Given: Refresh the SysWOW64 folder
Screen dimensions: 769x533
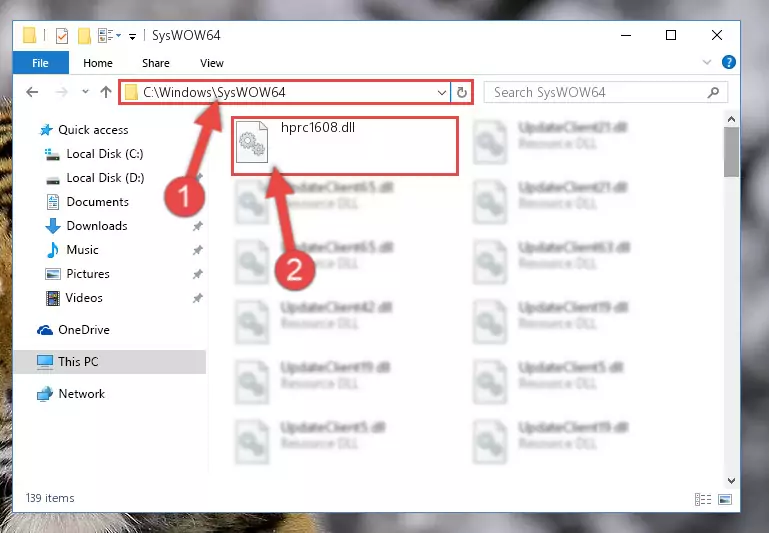Looking at the screenshot, I should click(x=461, y=92).
